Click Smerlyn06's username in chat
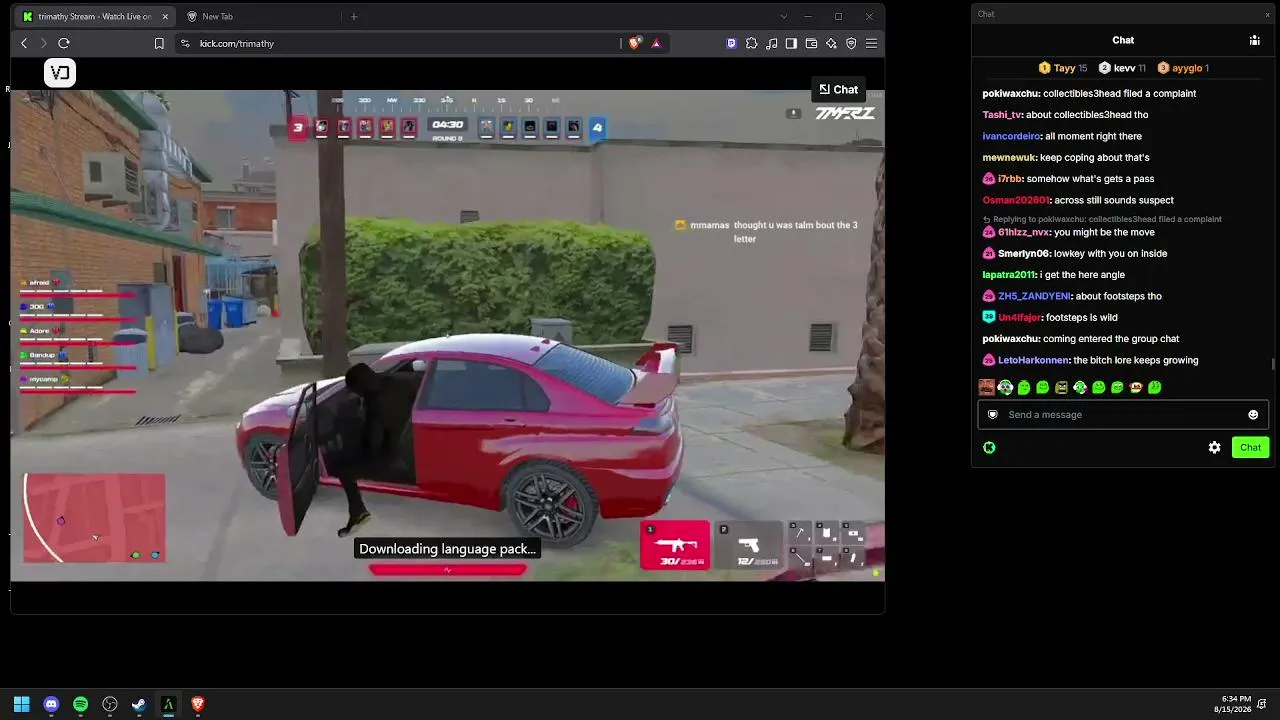Viewport: 1280px width, 720px height. [1024, 254]
